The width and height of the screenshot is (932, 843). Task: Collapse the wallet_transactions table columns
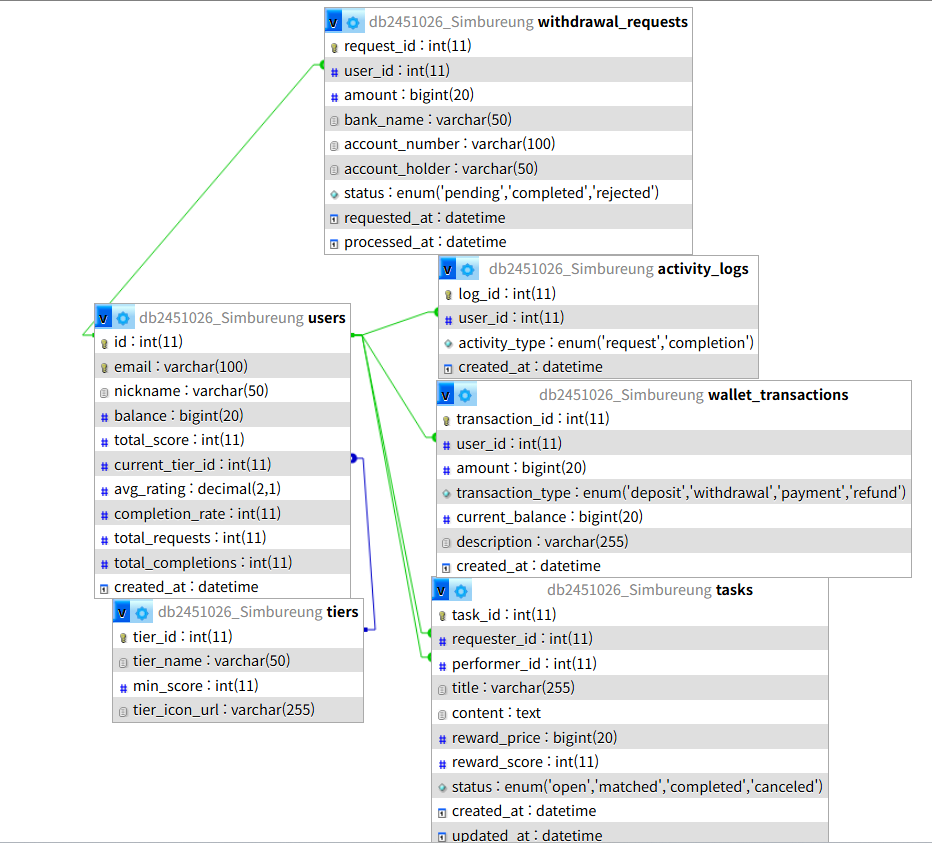446,394
